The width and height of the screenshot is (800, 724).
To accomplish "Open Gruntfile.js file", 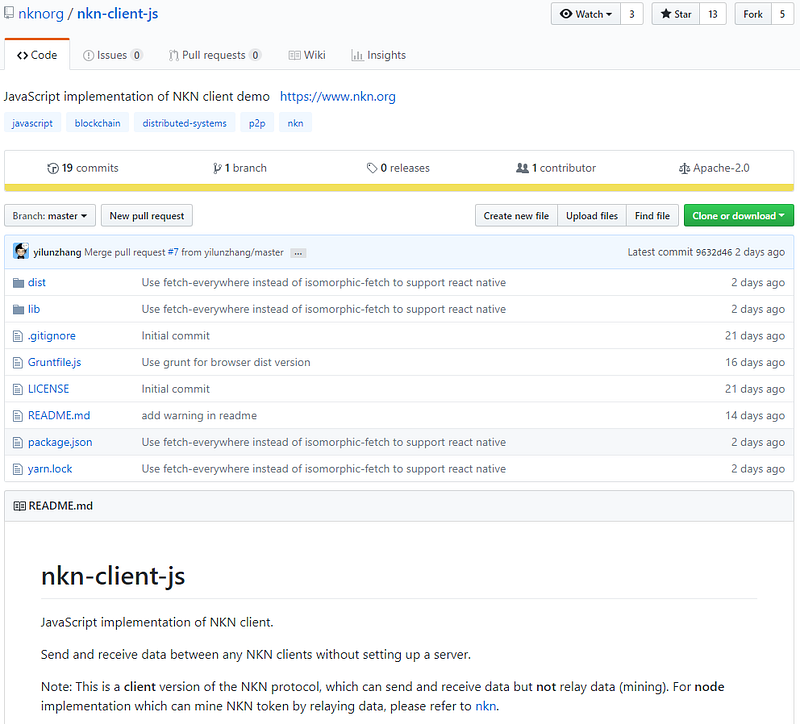I will coord(55,362).
